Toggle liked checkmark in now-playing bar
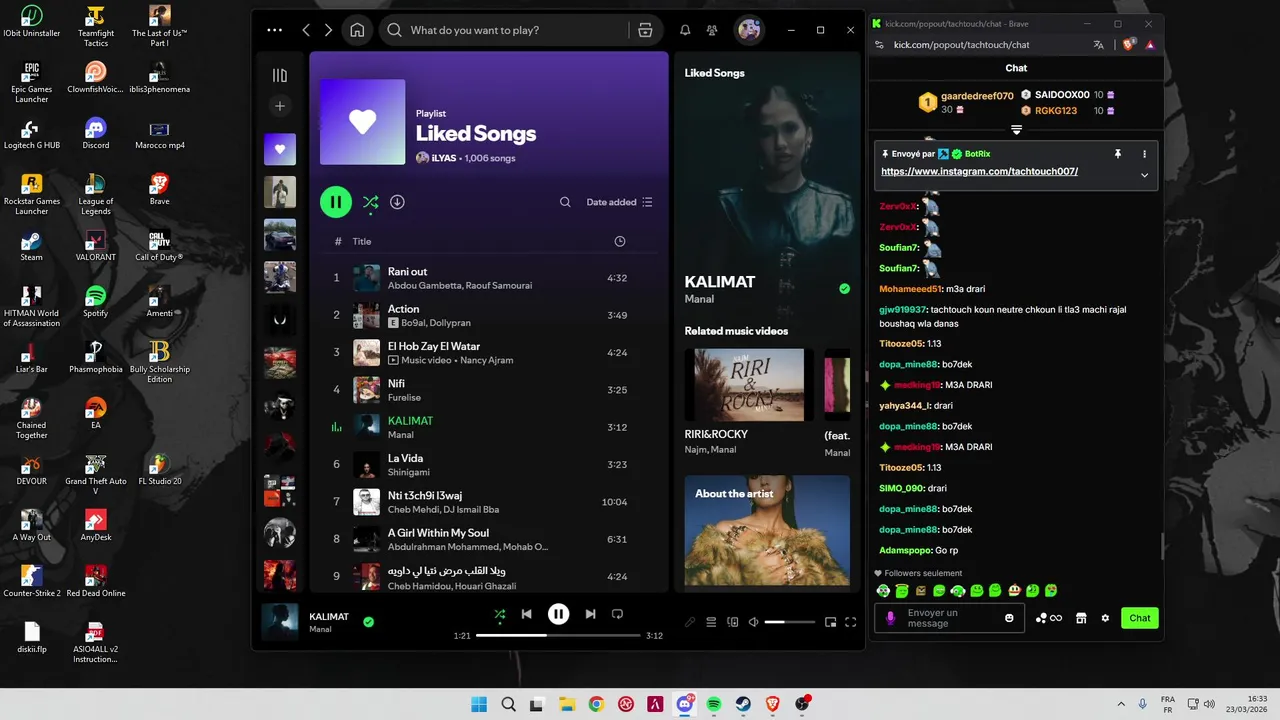 click(x=368, y=622)
